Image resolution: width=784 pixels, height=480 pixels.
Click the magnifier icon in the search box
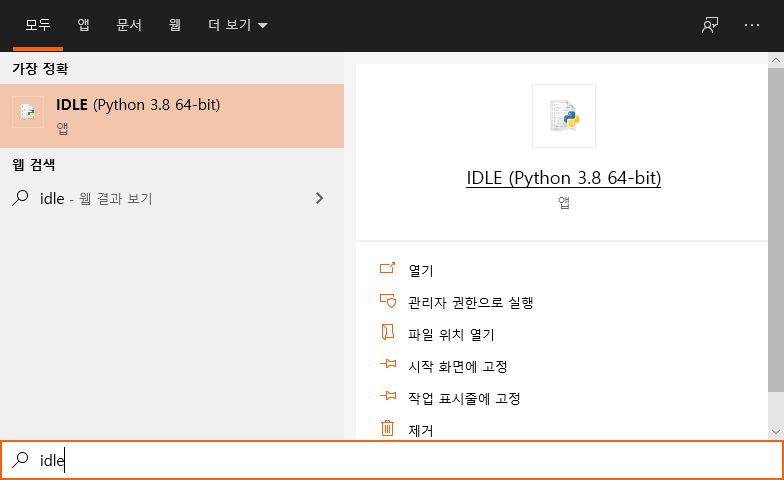click(20, 460)
